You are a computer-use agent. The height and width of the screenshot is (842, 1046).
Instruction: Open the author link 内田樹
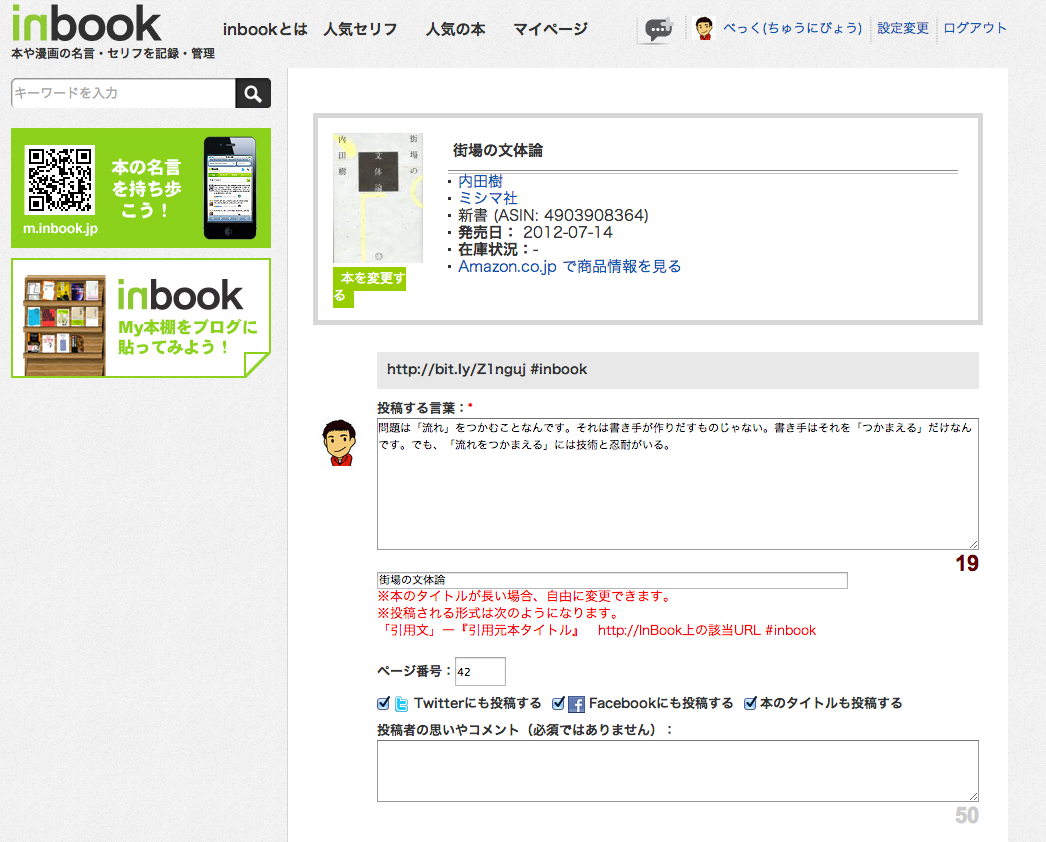(480, 181)
